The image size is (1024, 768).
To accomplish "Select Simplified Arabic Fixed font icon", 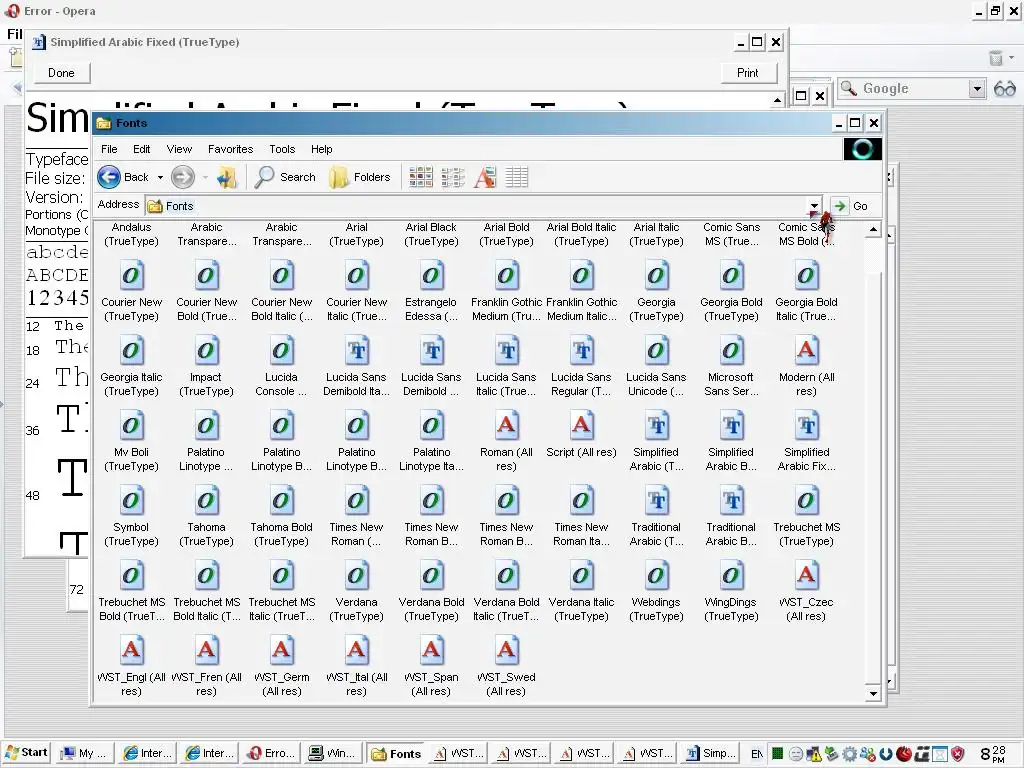I will (807, 426).
